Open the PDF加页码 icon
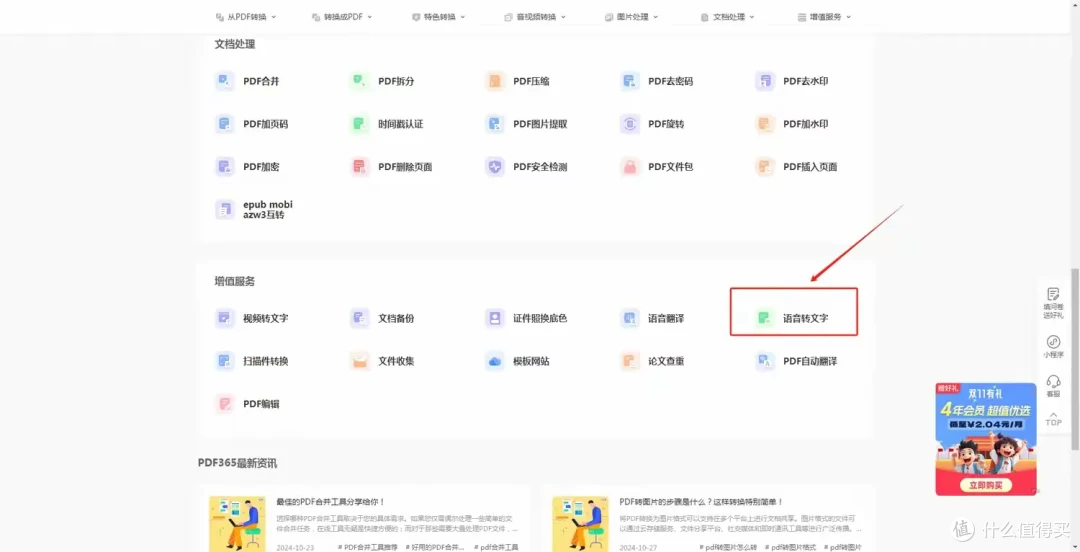 click(x=225, y=124)
